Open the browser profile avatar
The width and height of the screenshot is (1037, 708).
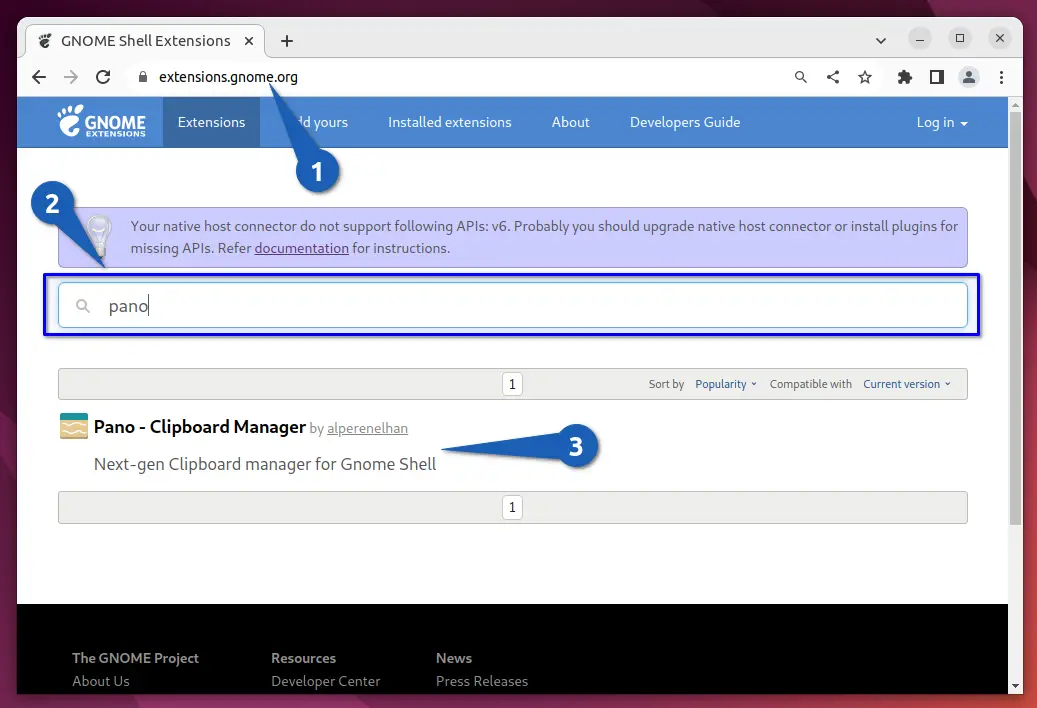[969, 77]
